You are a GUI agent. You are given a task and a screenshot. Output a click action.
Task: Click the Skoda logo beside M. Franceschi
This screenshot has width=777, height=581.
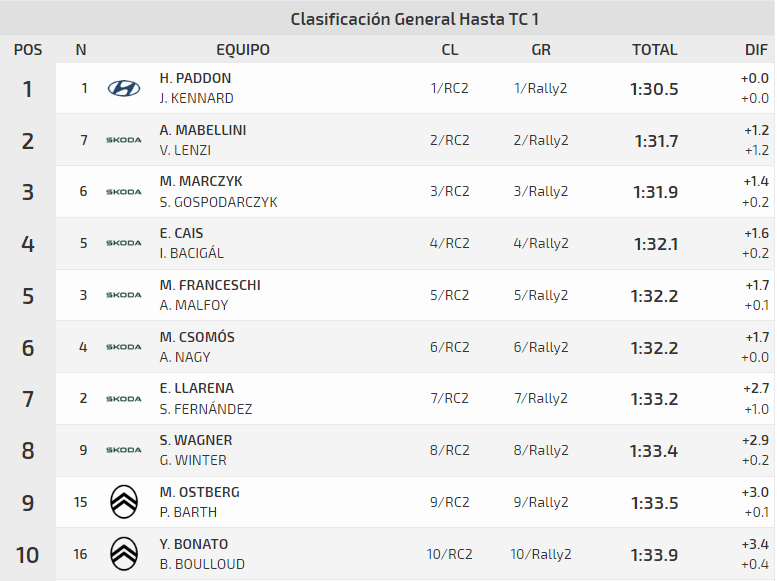(x=124, y=295)
